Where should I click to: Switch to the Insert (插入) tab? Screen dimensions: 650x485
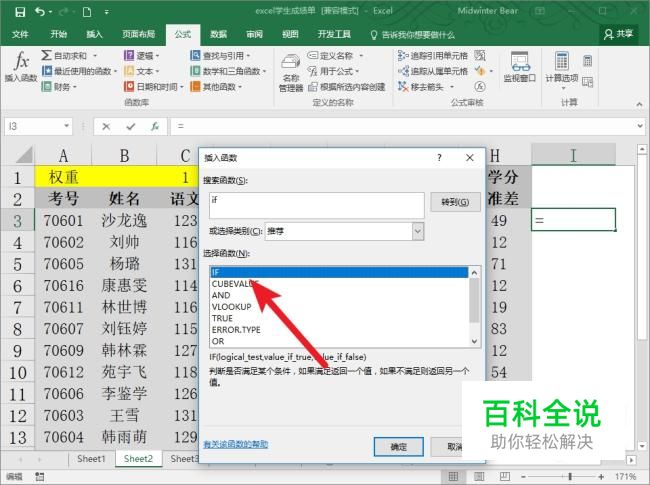pos(94,34)
